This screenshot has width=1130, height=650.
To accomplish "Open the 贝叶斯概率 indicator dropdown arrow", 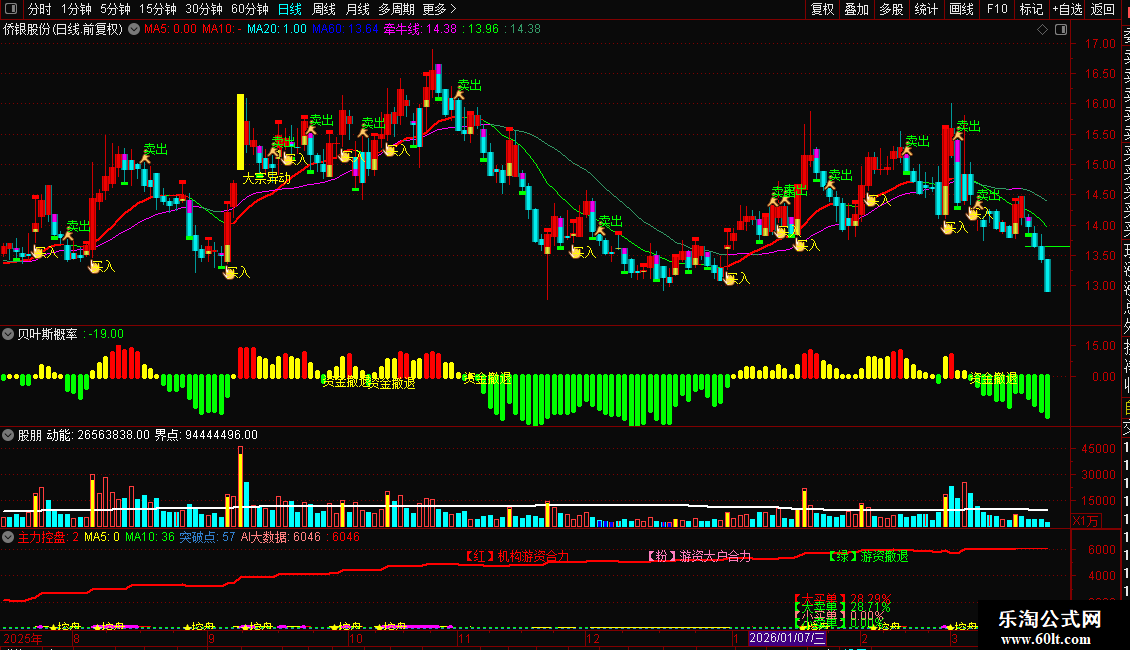I will click(x=8, y=334).
